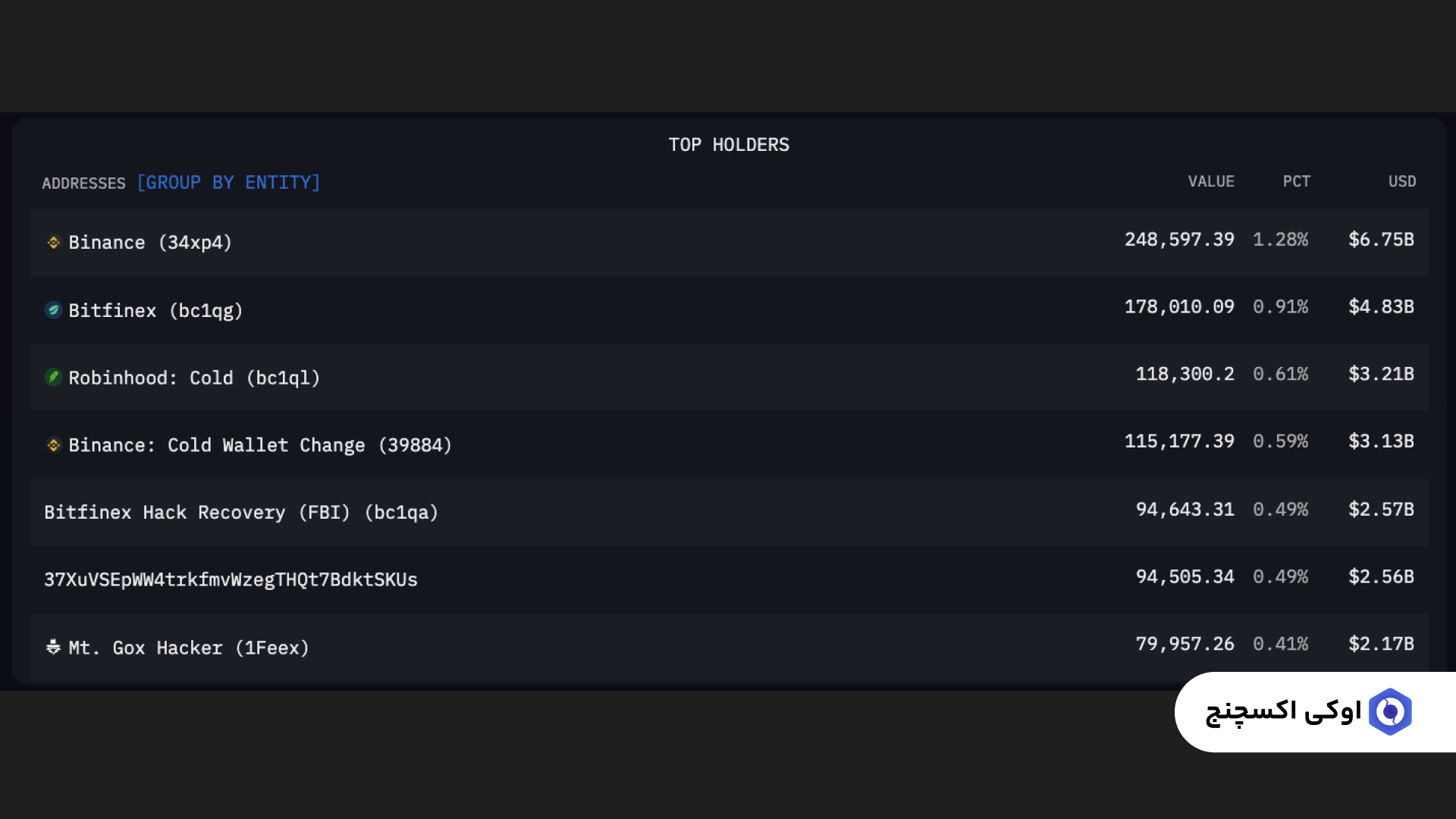
Task: Click the Binance logo icon beside 34xp4
Action: coord(53,243)
